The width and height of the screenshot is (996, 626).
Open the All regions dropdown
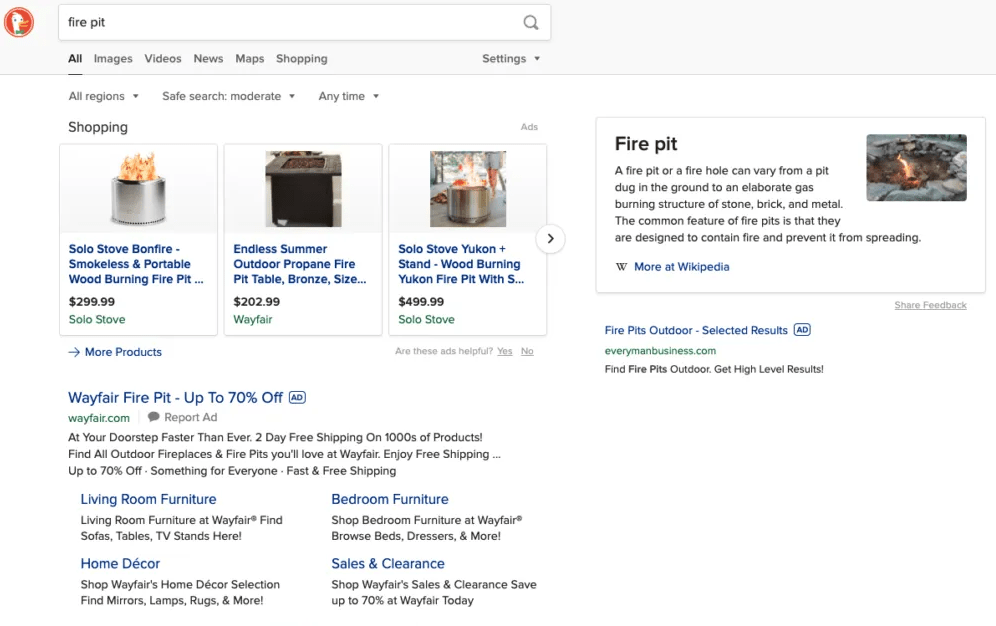[x=104, y=96]
